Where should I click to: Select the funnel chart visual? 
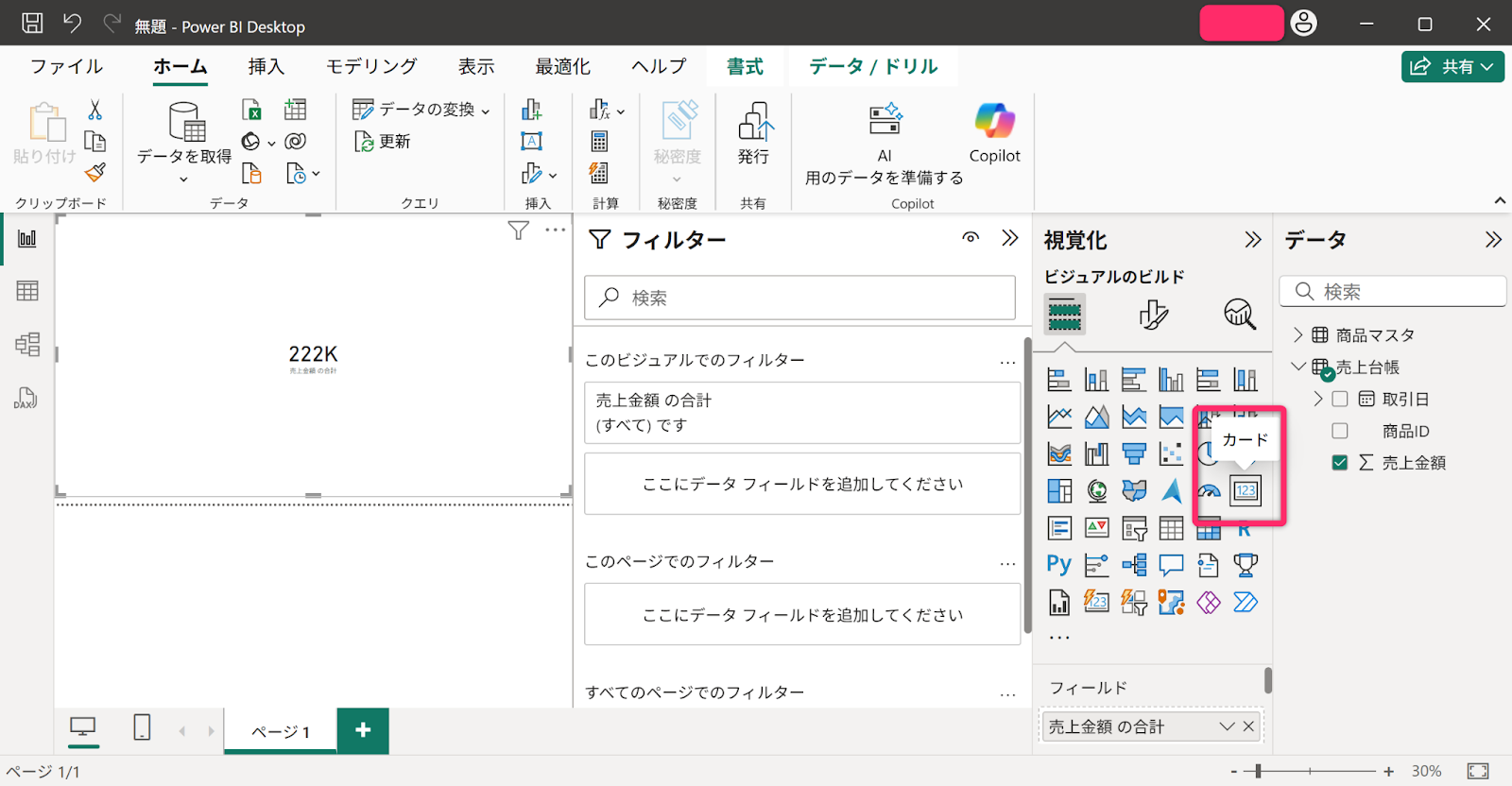tap(1134, 453)
